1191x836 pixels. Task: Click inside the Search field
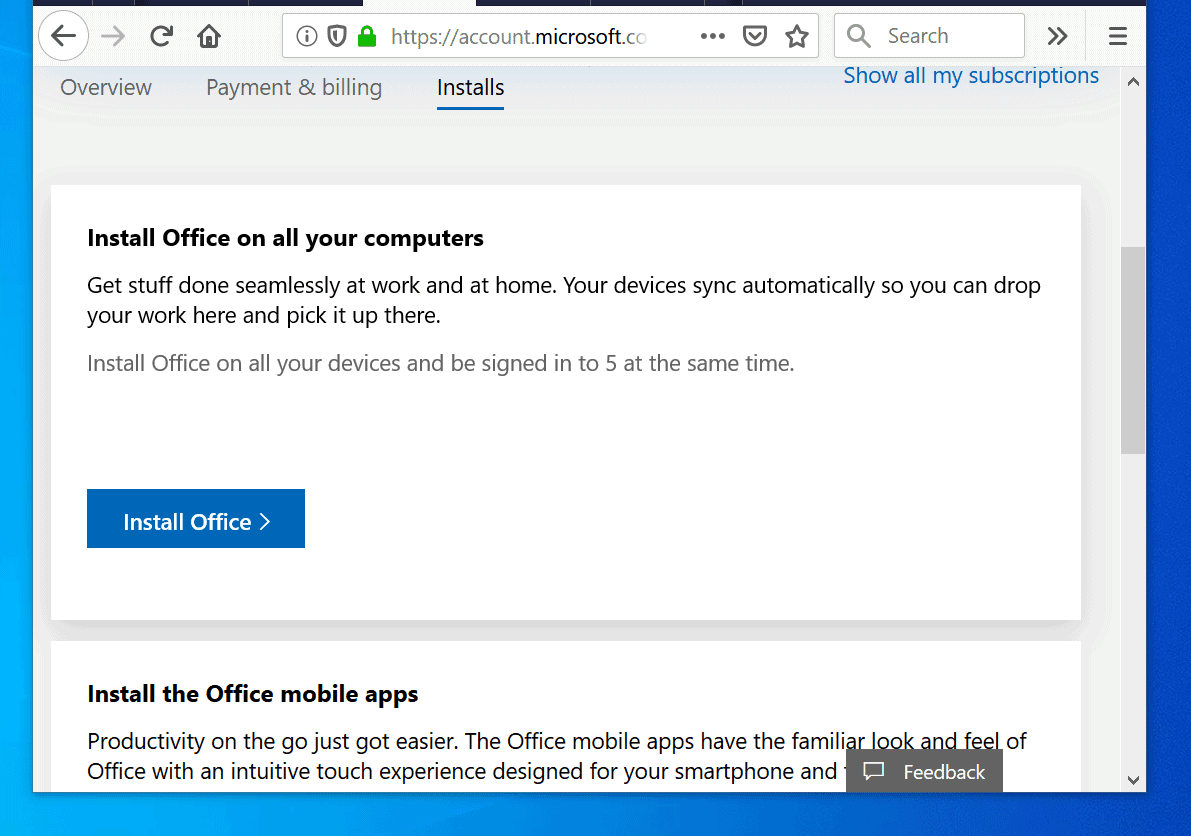click(x=928, y=35)
